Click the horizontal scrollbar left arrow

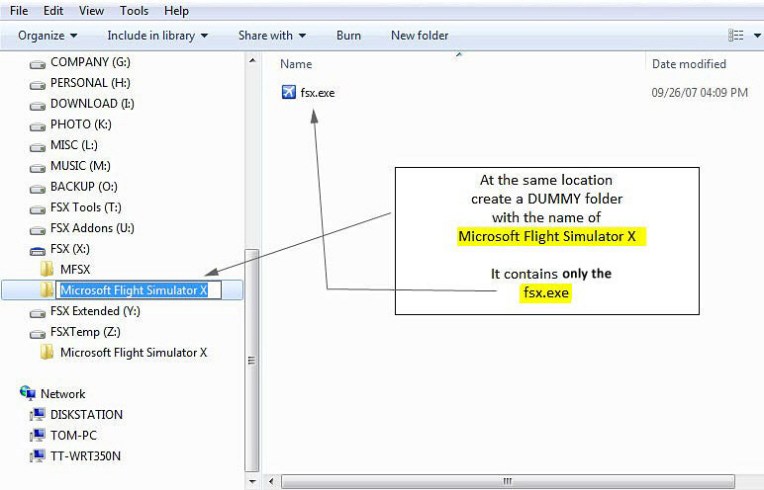[271, 481]
